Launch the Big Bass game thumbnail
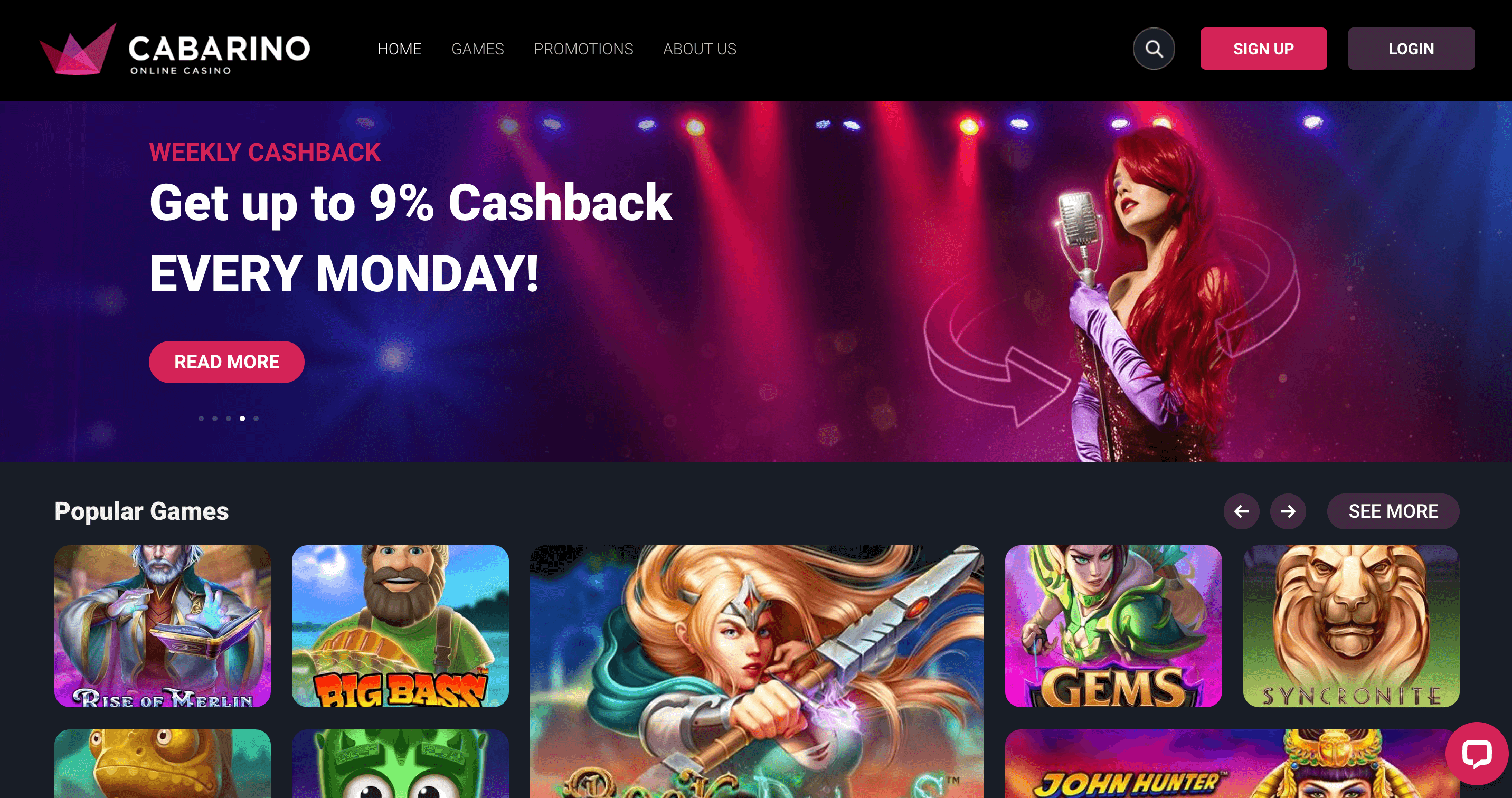Image resolution: width=1512 pixels, height=798 pixels. [x=400, y=626]
